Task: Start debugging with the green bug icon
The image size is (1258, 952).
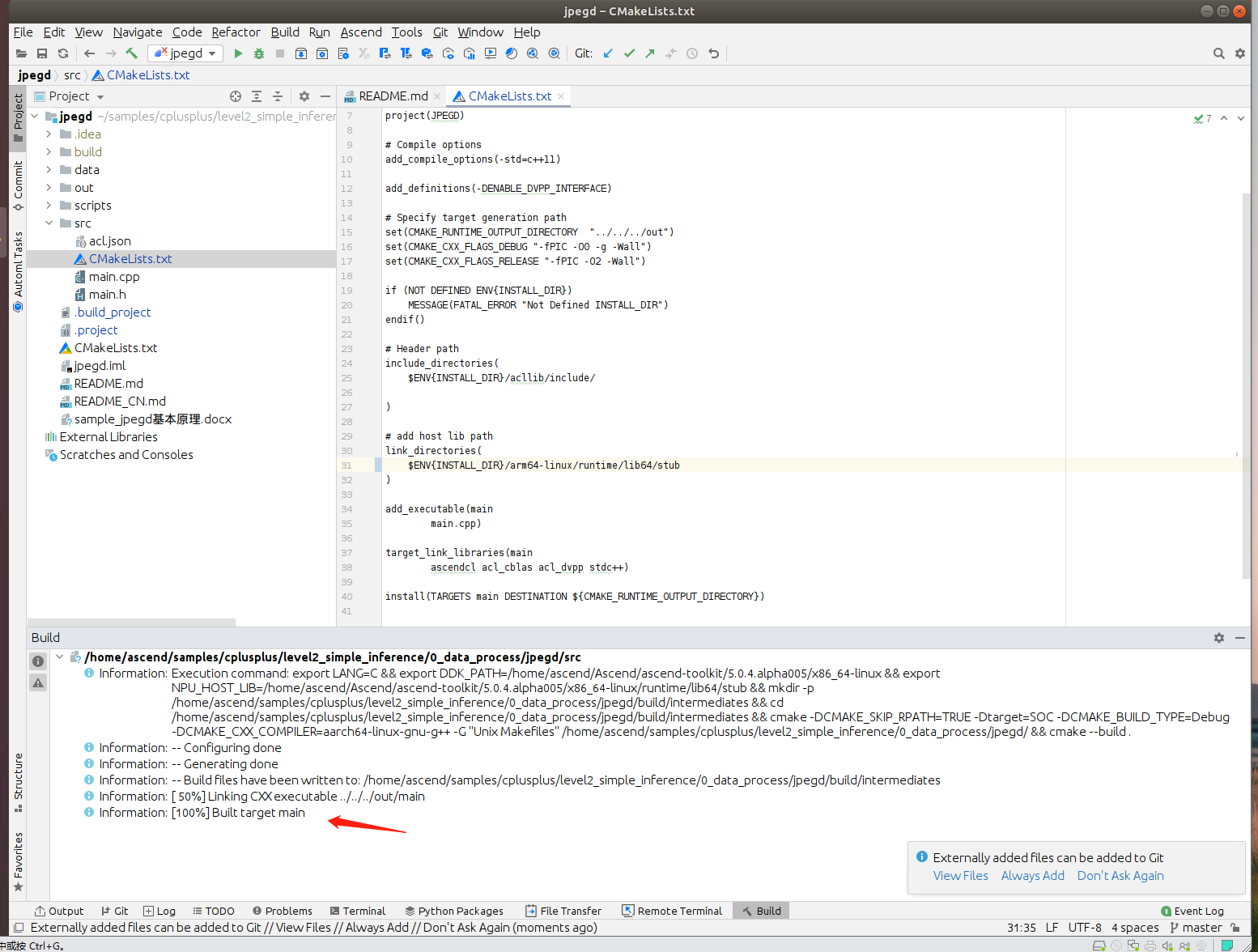Action: click(x=259, y=53)
